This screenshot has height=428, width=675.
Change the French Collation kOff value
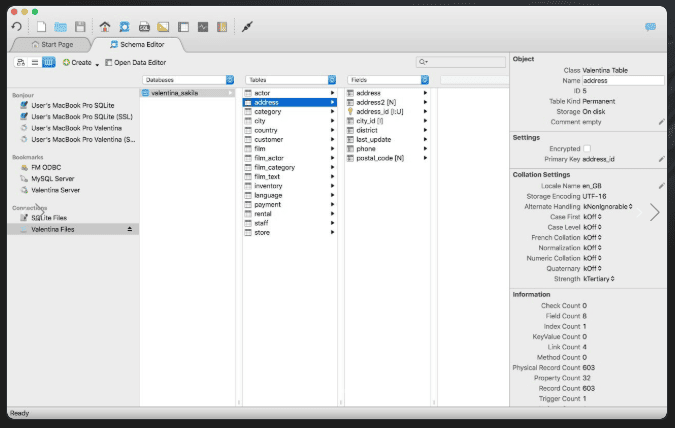[x=592, y=238]
